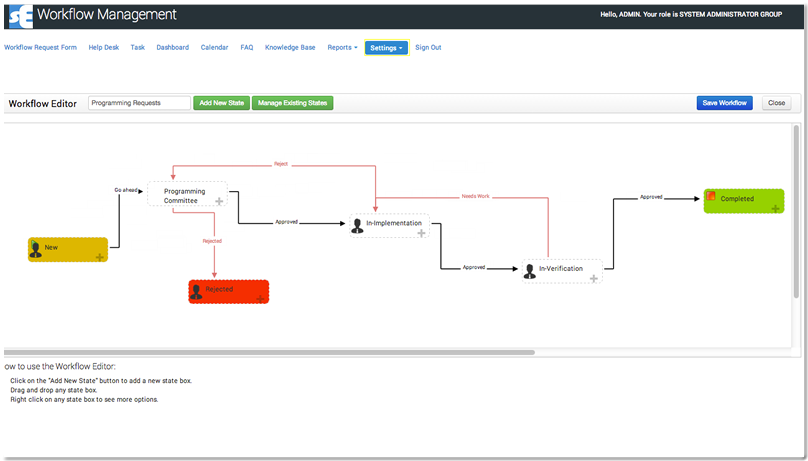
Task: Click the red 'Reject' transition label
Action: pyautogui.click(x=281, y=164)
